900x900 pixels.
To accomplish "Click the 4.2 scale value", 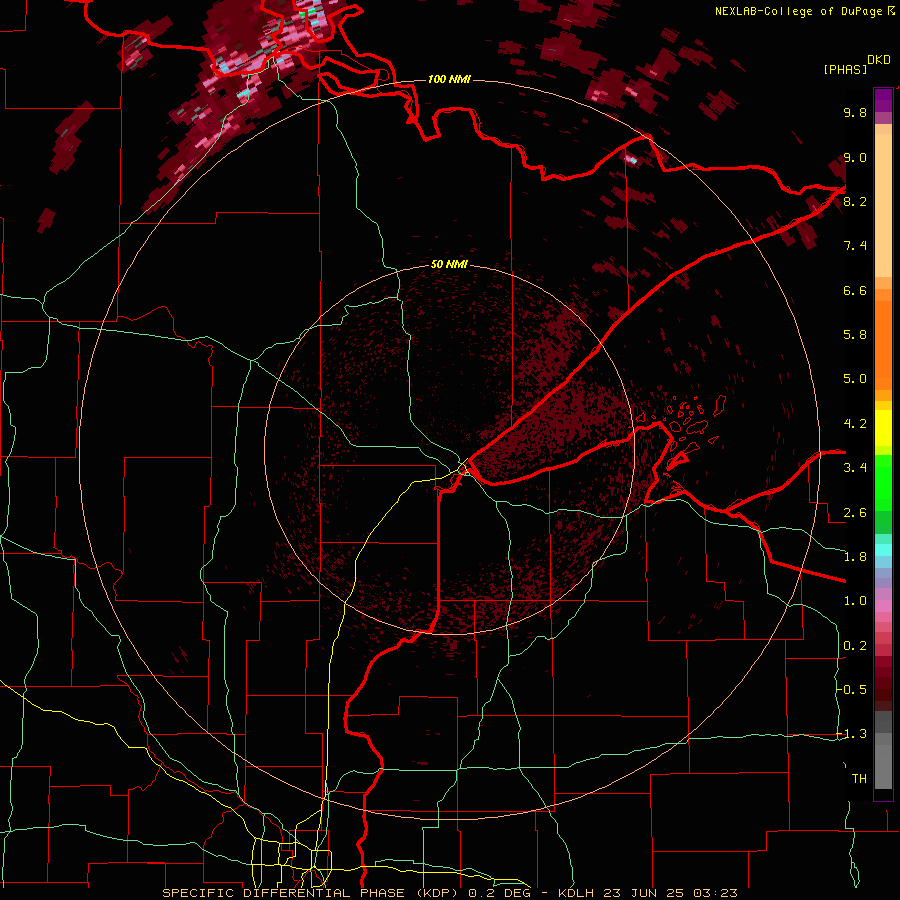I will tap(855, 424).
